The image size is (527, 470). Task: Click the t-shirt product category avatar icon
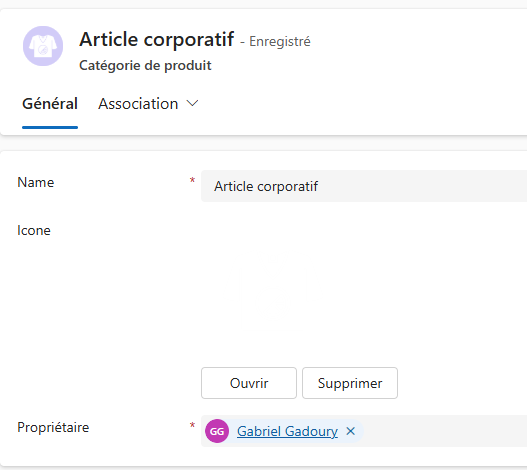(x=43, y=46)
